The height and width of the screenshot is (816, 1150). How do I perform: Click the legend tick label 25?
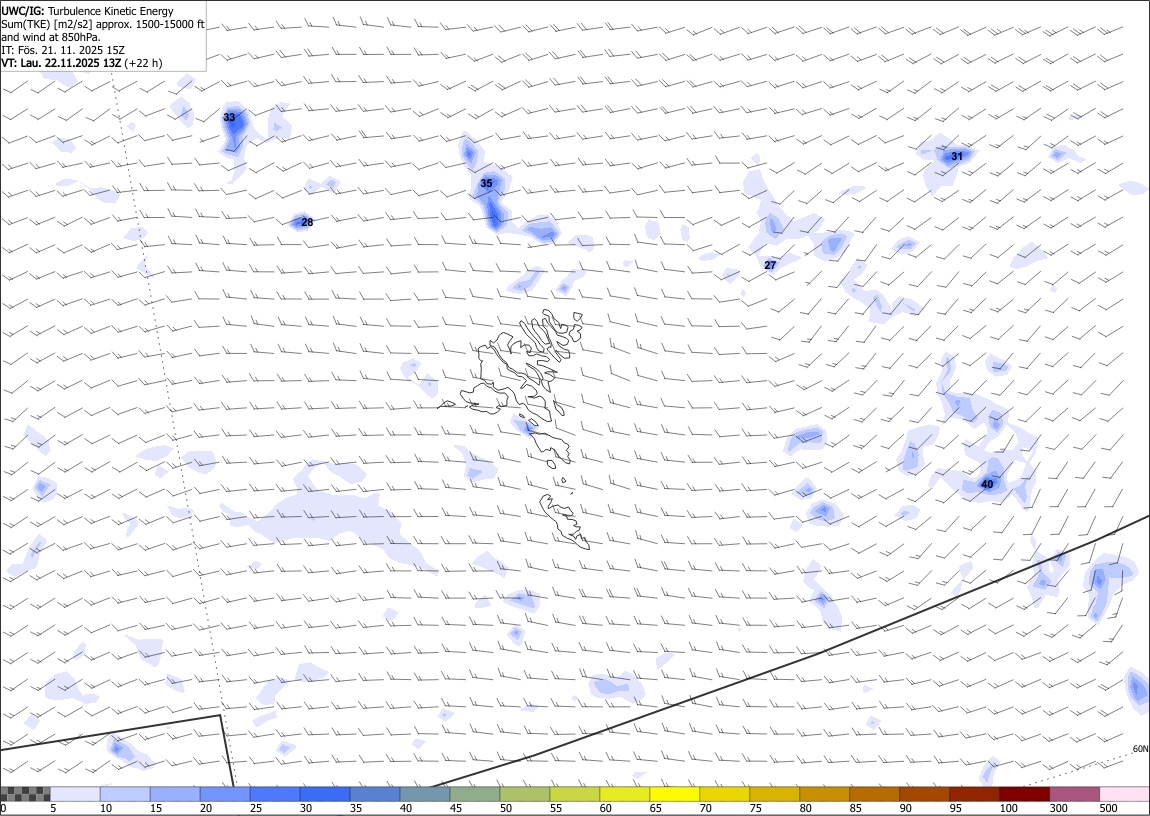(256, 808)
